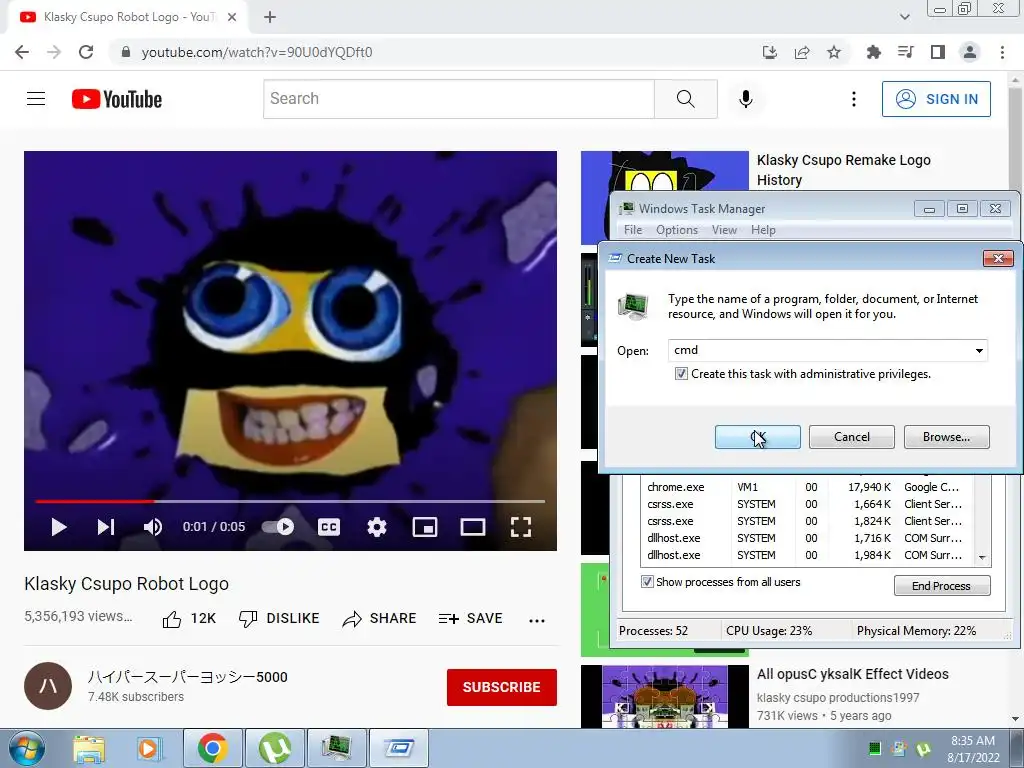Open the media control icon in Chrome toolbar
The image size is (1024, 768).
click(x=905, y=52)
